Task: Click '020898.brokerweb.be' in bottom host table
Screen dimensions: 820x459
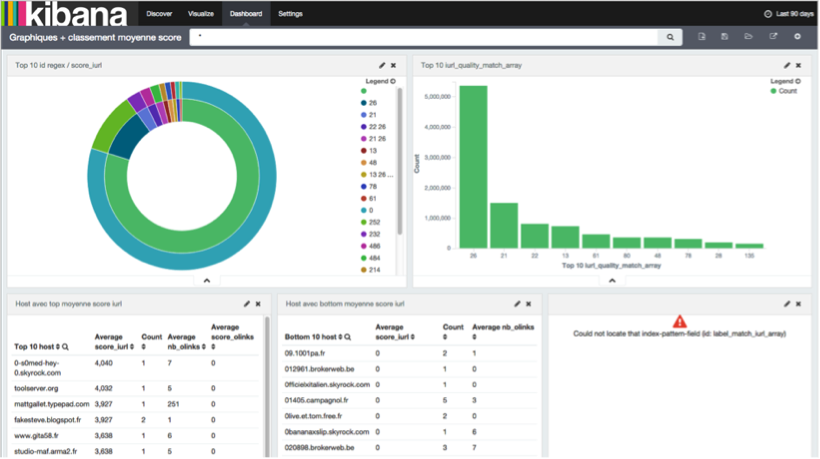Action: (320, 447)
